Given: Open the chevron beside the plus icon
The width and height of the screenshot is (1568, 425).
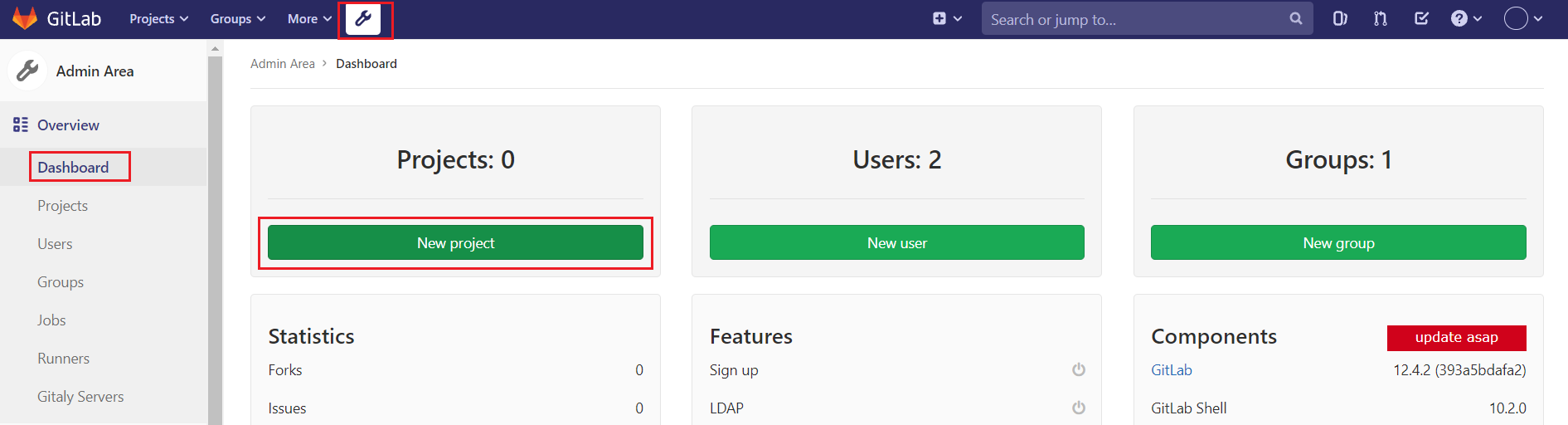Looking at the screenshot, I should 958,18.
